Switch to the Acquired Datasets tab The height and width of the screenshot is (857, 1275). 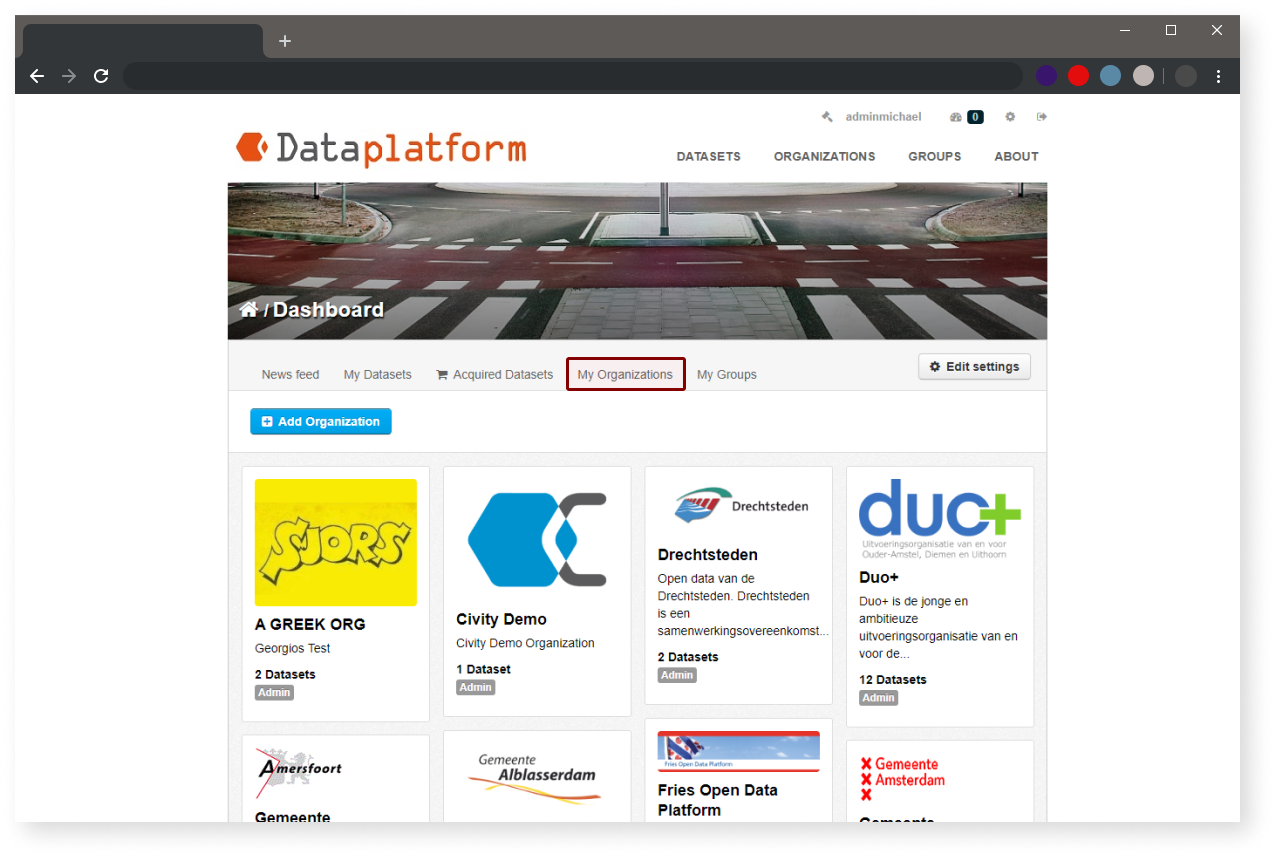(494, 375)
